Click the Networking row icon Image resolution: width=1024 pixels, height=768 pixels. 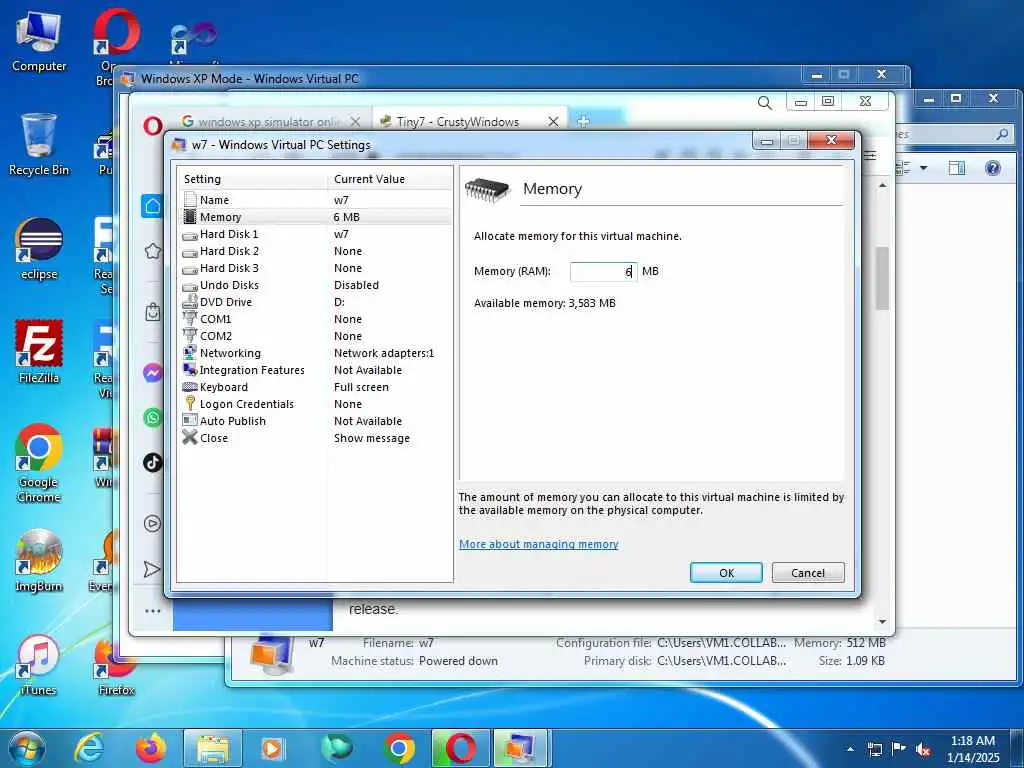click(190, 353)
